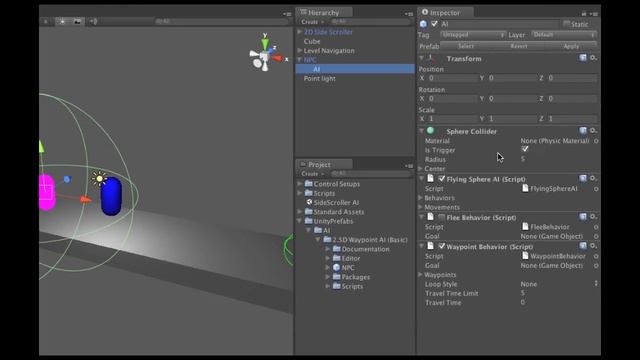Open Waypoint Behavior help book icon
The height and width of the screenshot is (360, 640).
(x=583, y=246)
